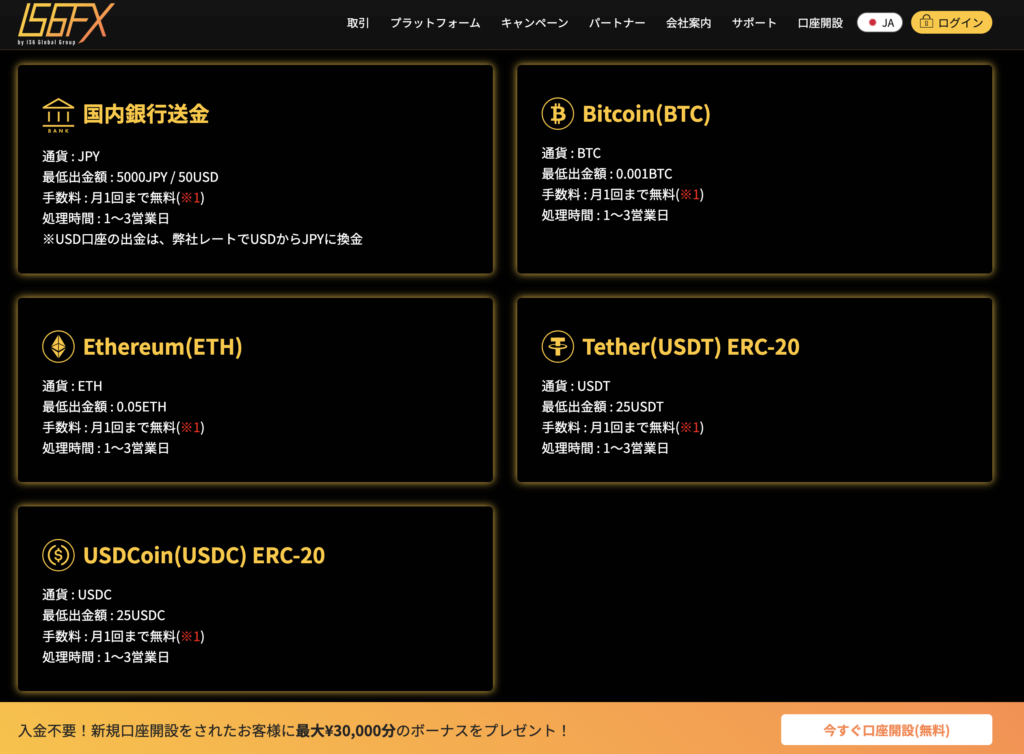Click the 最大¥30,000分 bonus banner text

point(345,730)
